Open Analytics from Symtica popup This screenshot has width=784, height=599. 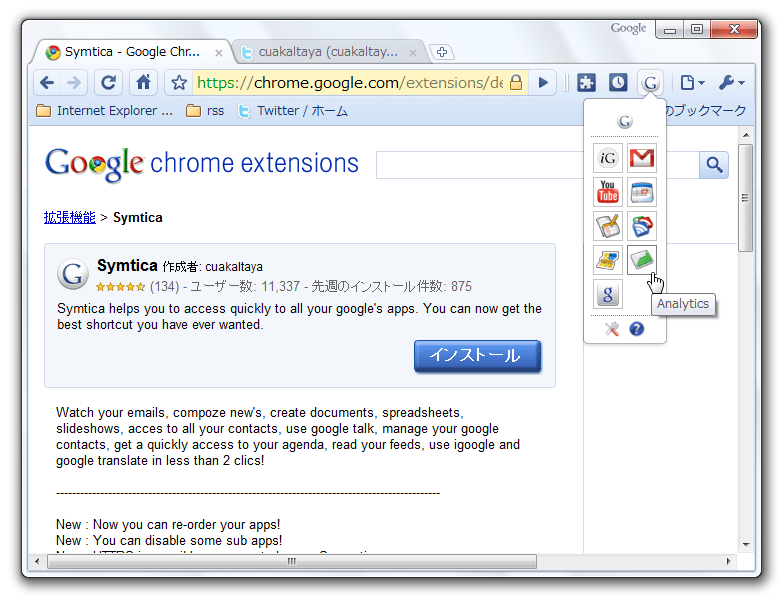pyautogui.click(x=642, y=260)
